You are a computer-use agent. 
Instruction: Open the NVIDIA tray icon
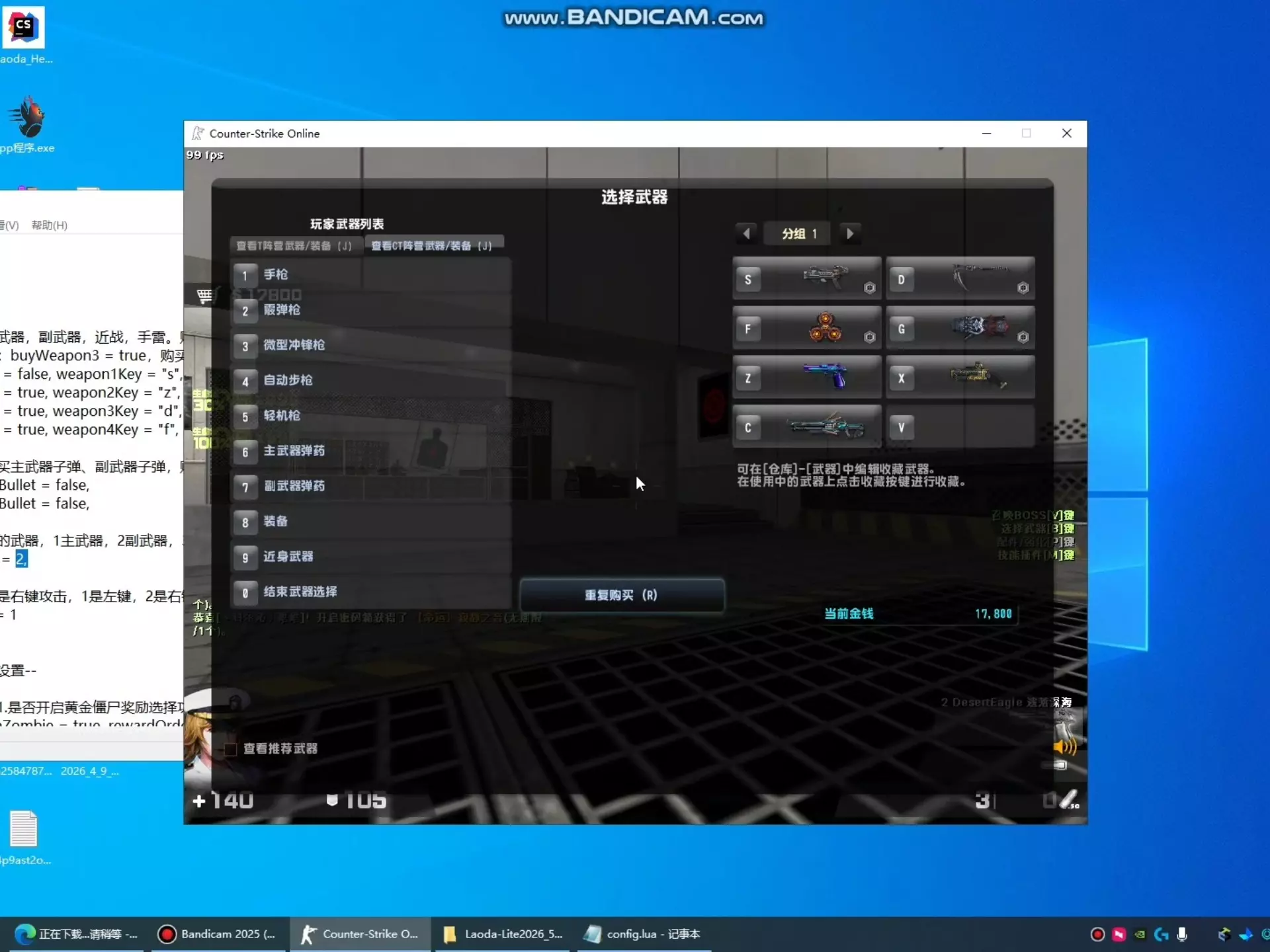(x=1140, y=934)
